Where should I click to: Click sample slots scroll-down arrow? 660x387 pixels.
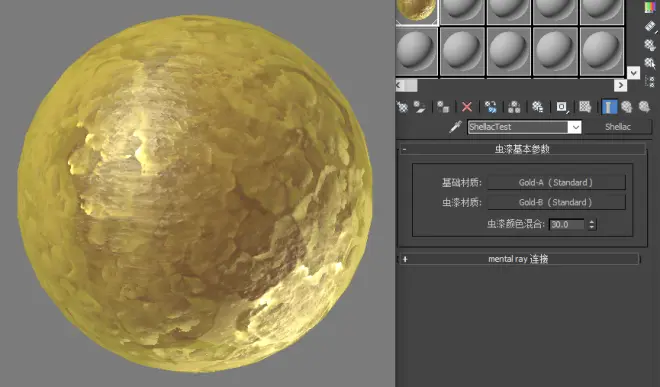coord(633,73)
